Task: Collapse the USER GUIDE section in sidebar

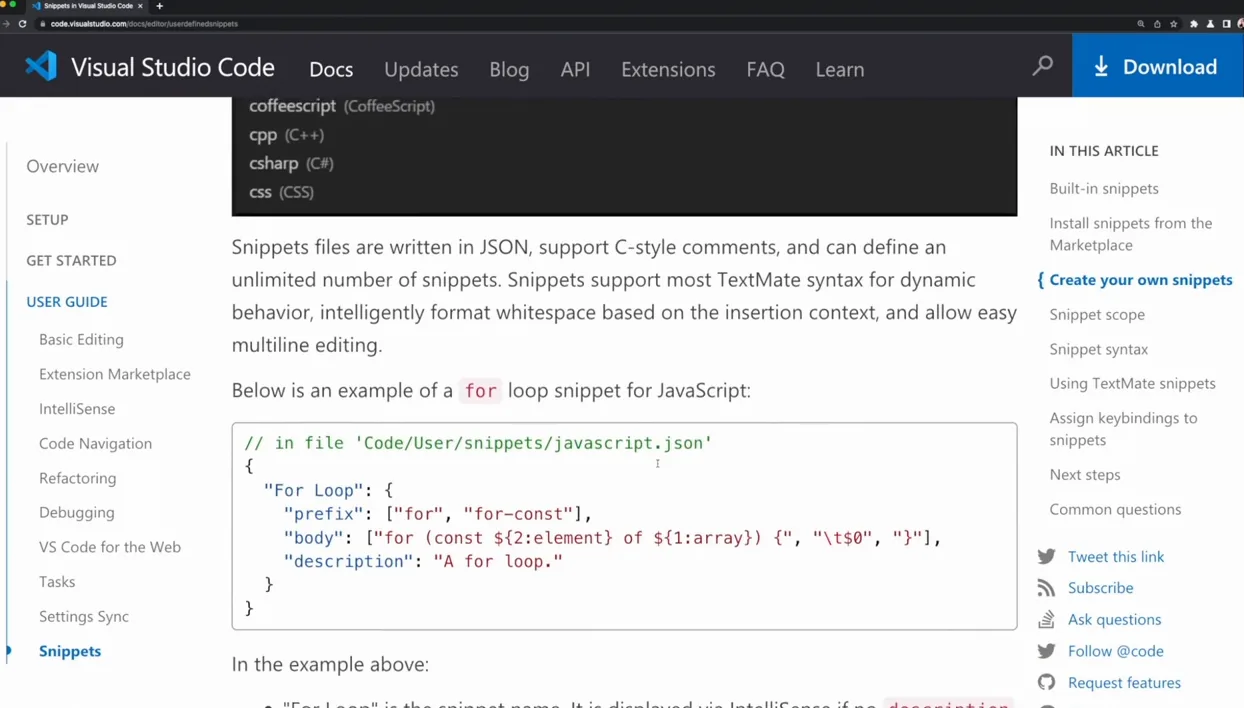Action: 66,301
